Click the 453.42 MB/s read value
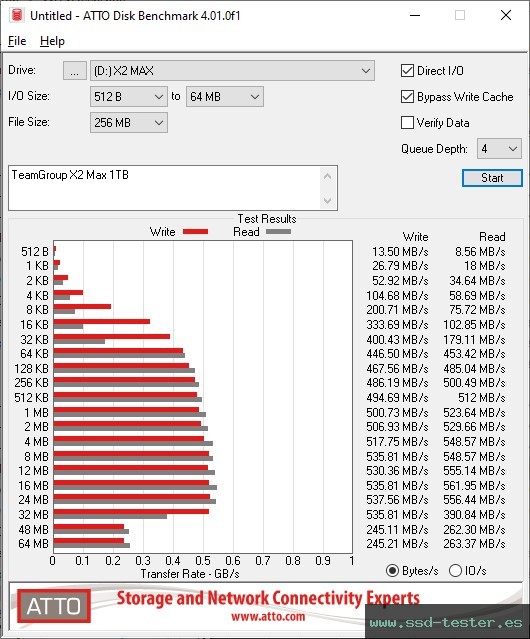 (x=475, y=354)
